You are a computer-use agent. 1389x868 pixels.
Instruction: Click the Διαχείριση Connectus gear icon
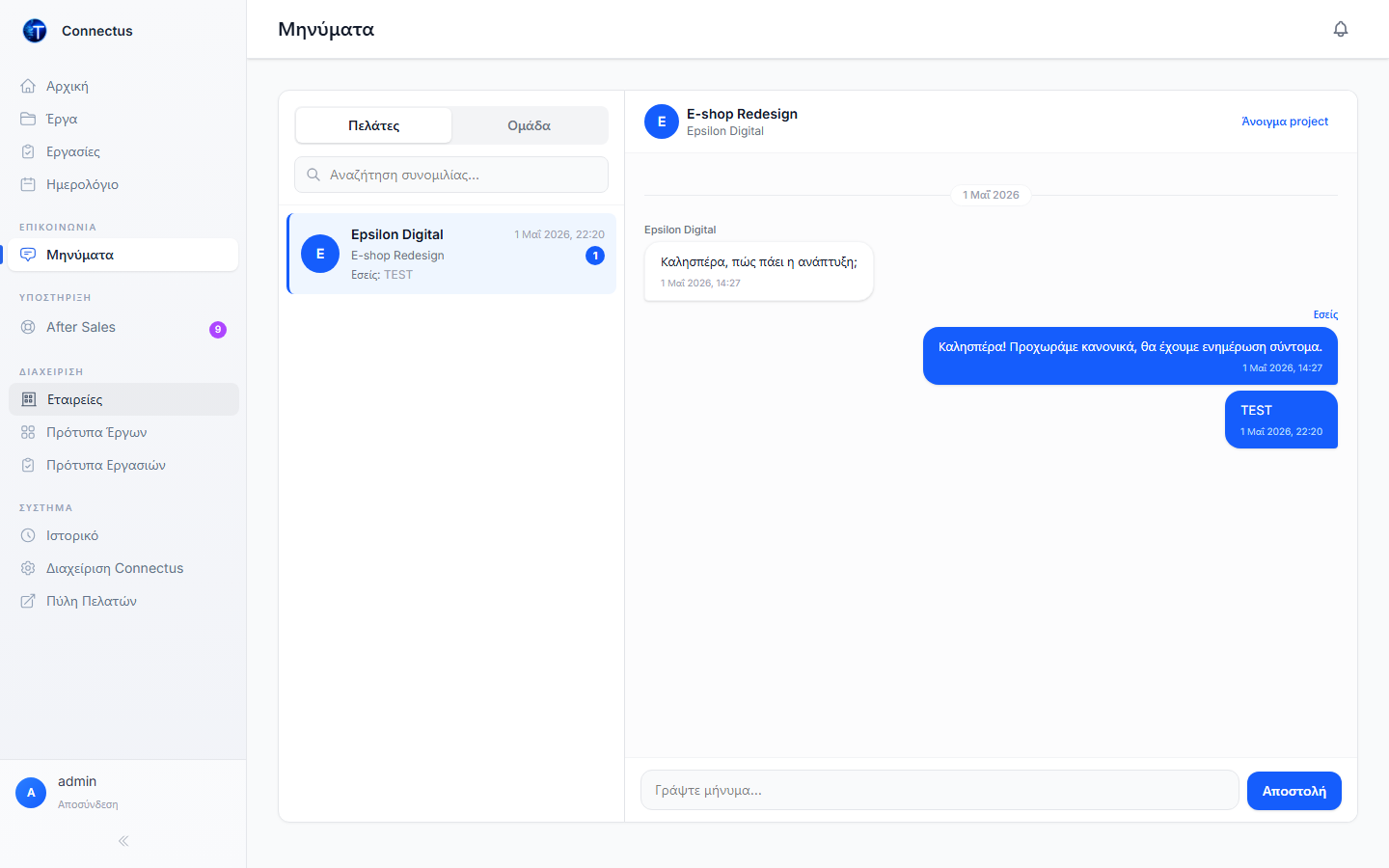28,568
